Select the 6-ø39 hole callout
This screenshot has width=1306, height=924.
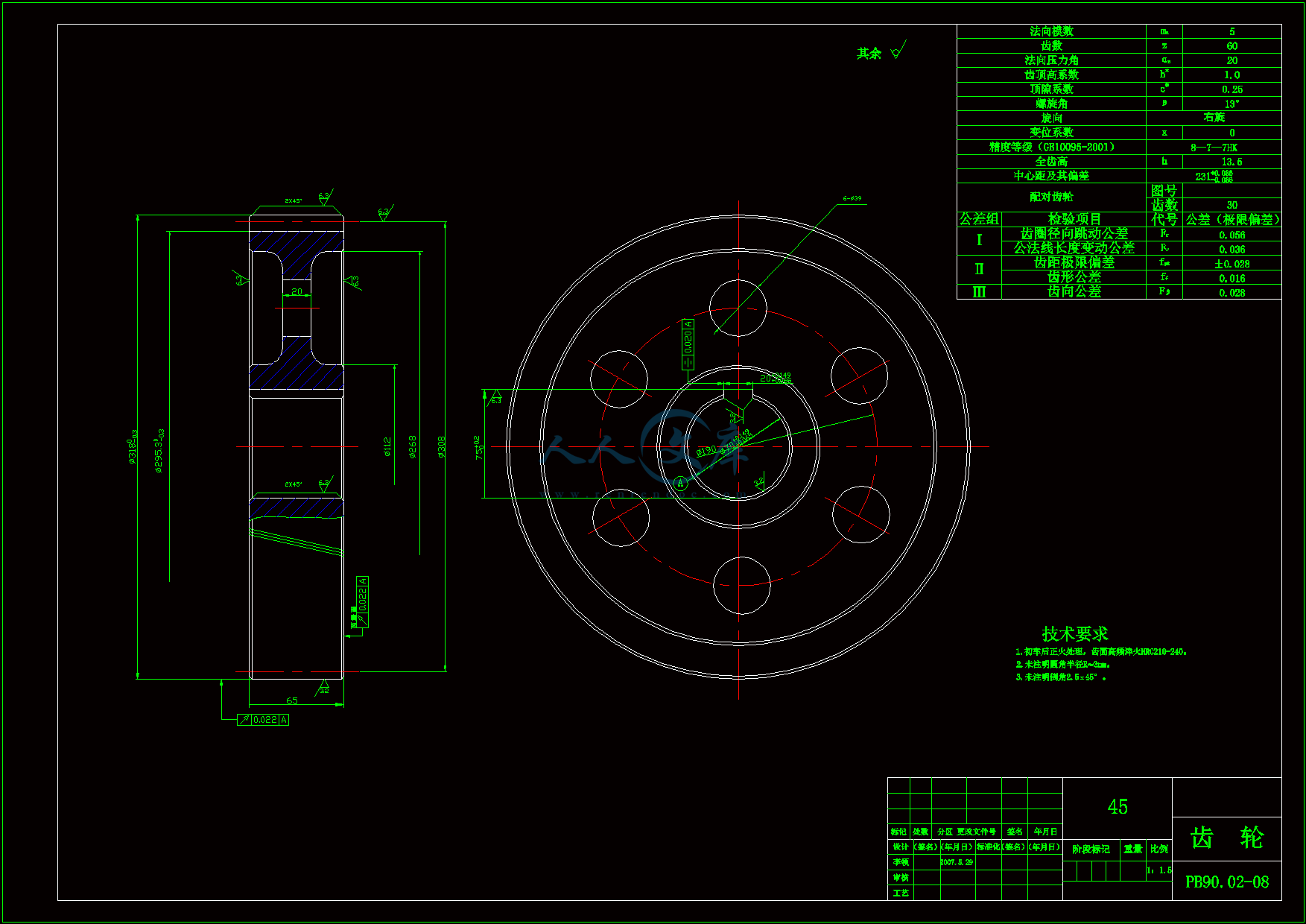tap(852, 199)
